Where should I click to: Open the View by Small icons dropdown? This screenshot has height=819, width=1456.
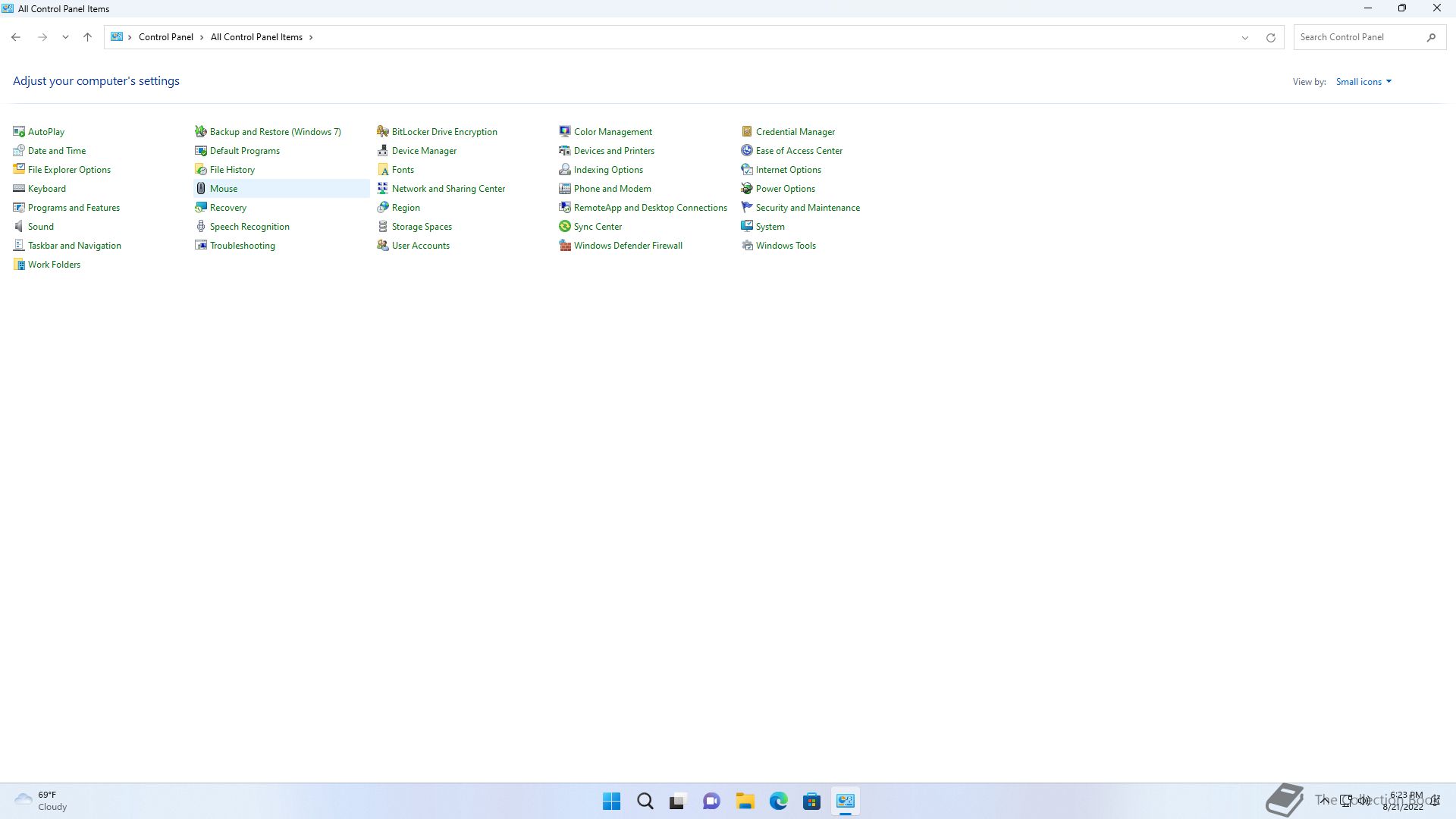[1363, 82]
